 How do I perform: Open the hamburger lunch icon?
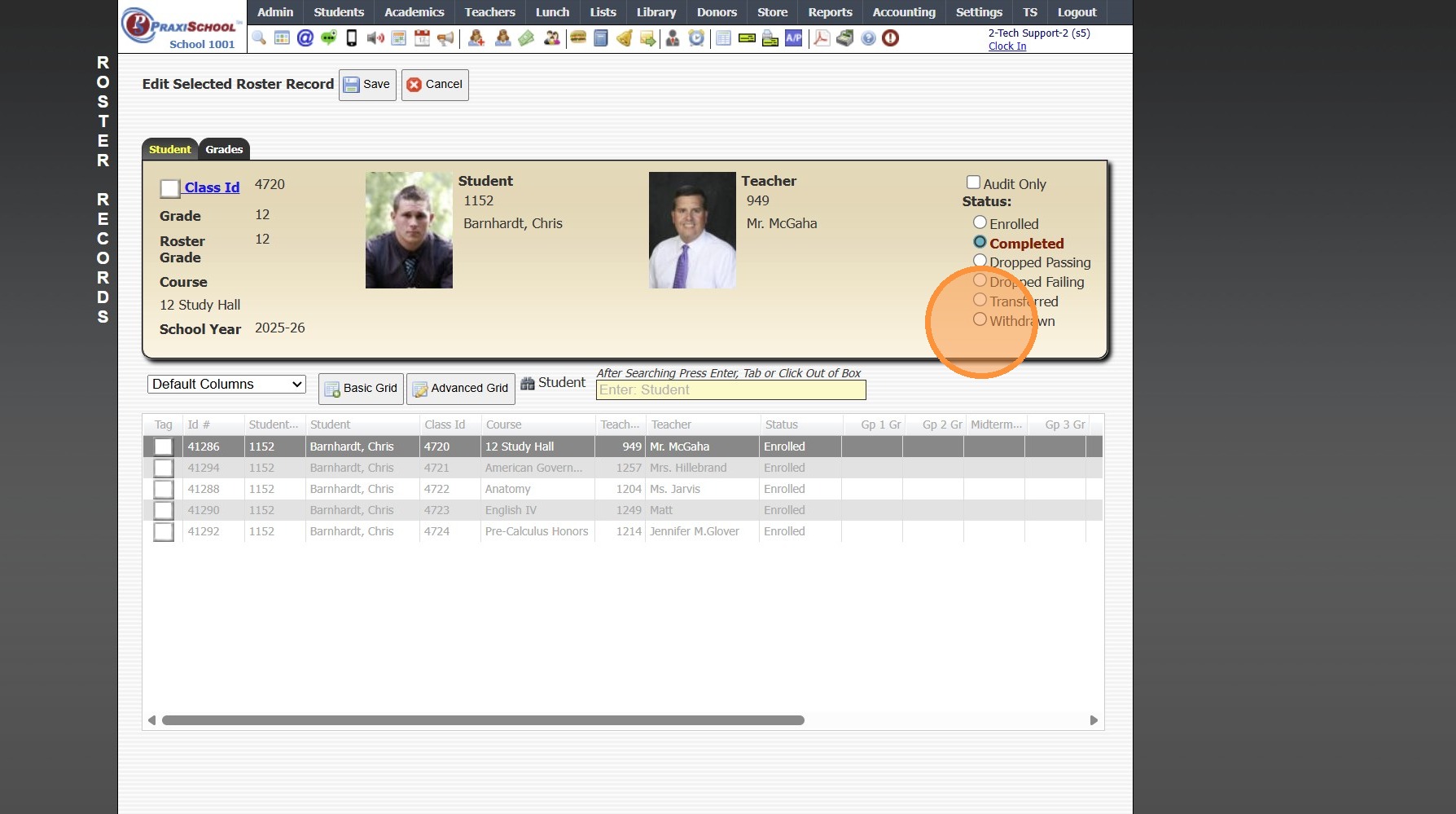578,38
